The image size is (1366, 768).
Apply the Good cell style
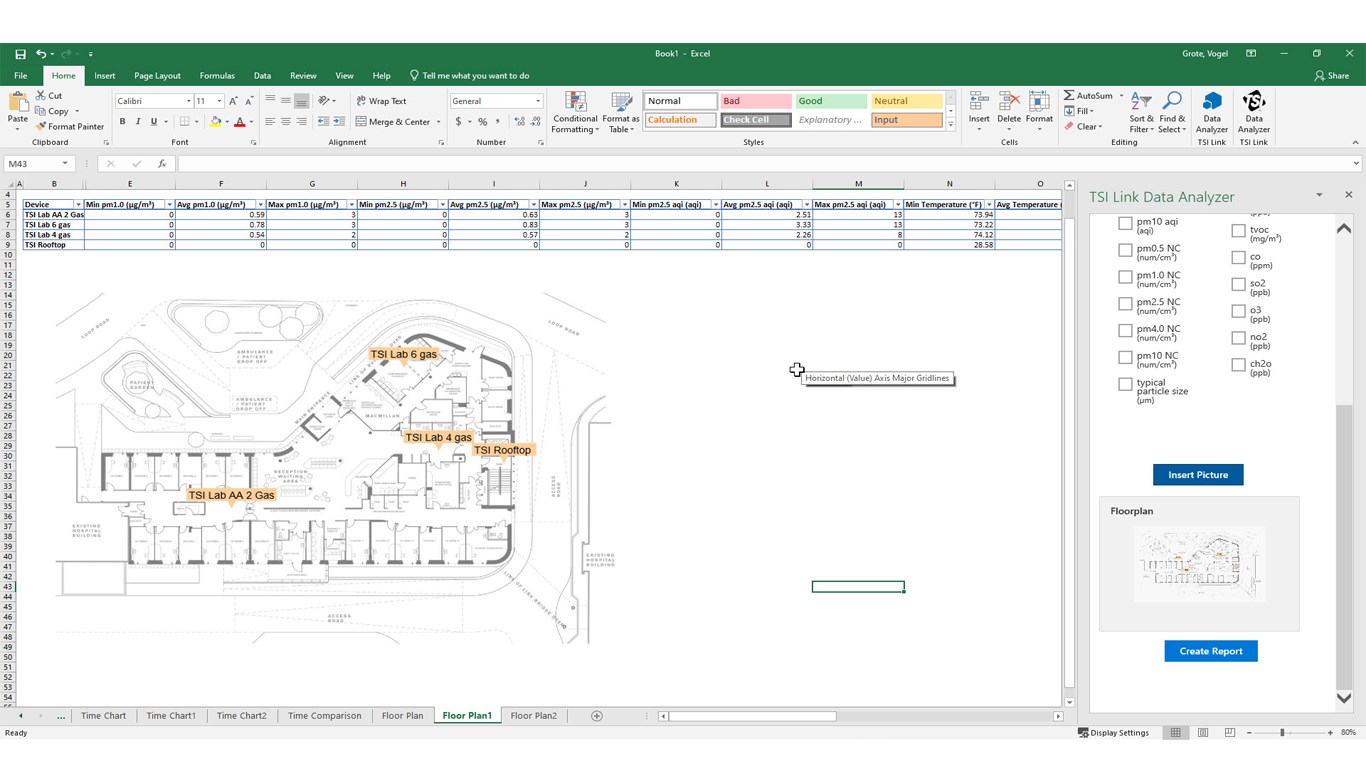coord(831,101)
